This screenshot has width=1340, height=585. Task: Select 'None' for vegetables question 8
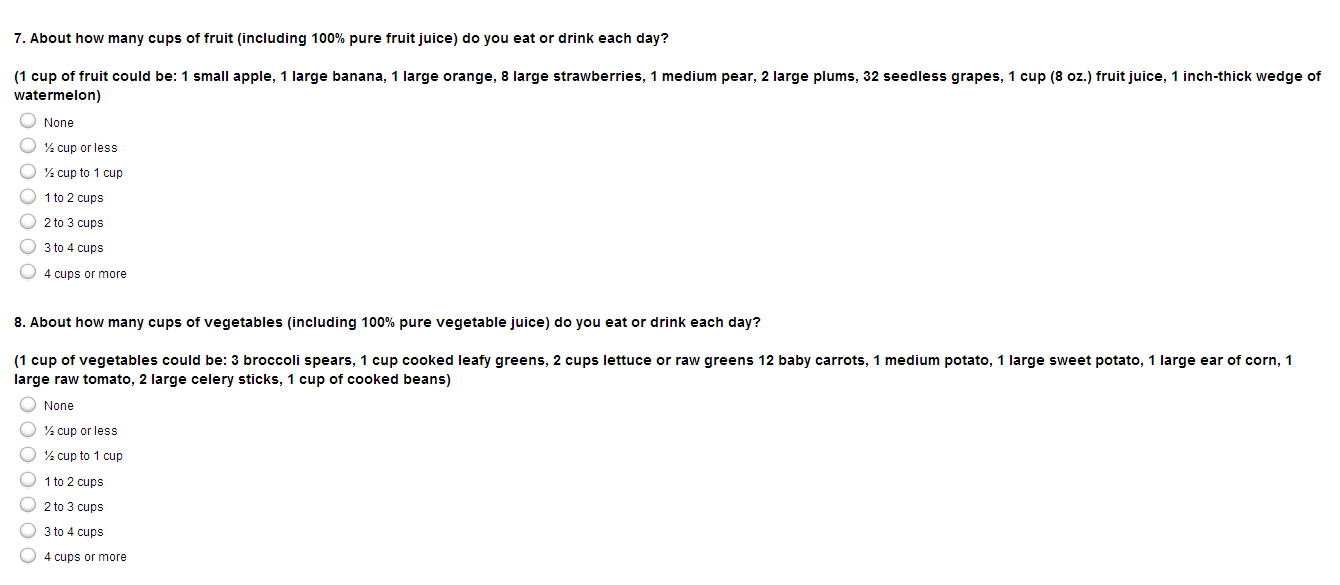tap(28, 405)
